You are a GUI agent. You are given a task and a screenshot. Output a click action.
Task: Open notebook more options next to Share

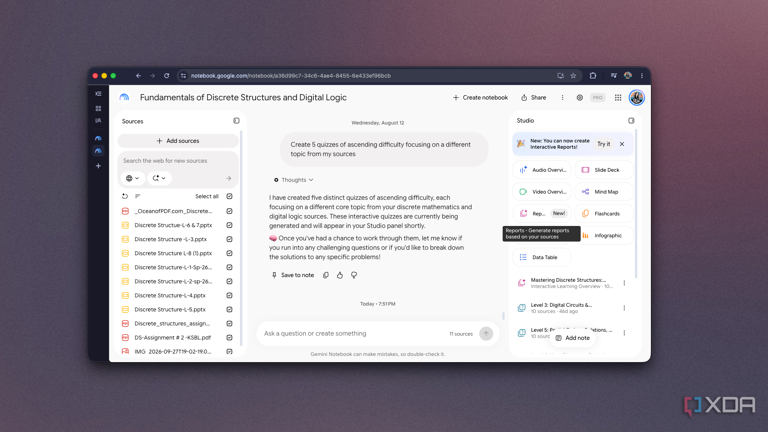(562, 97)
